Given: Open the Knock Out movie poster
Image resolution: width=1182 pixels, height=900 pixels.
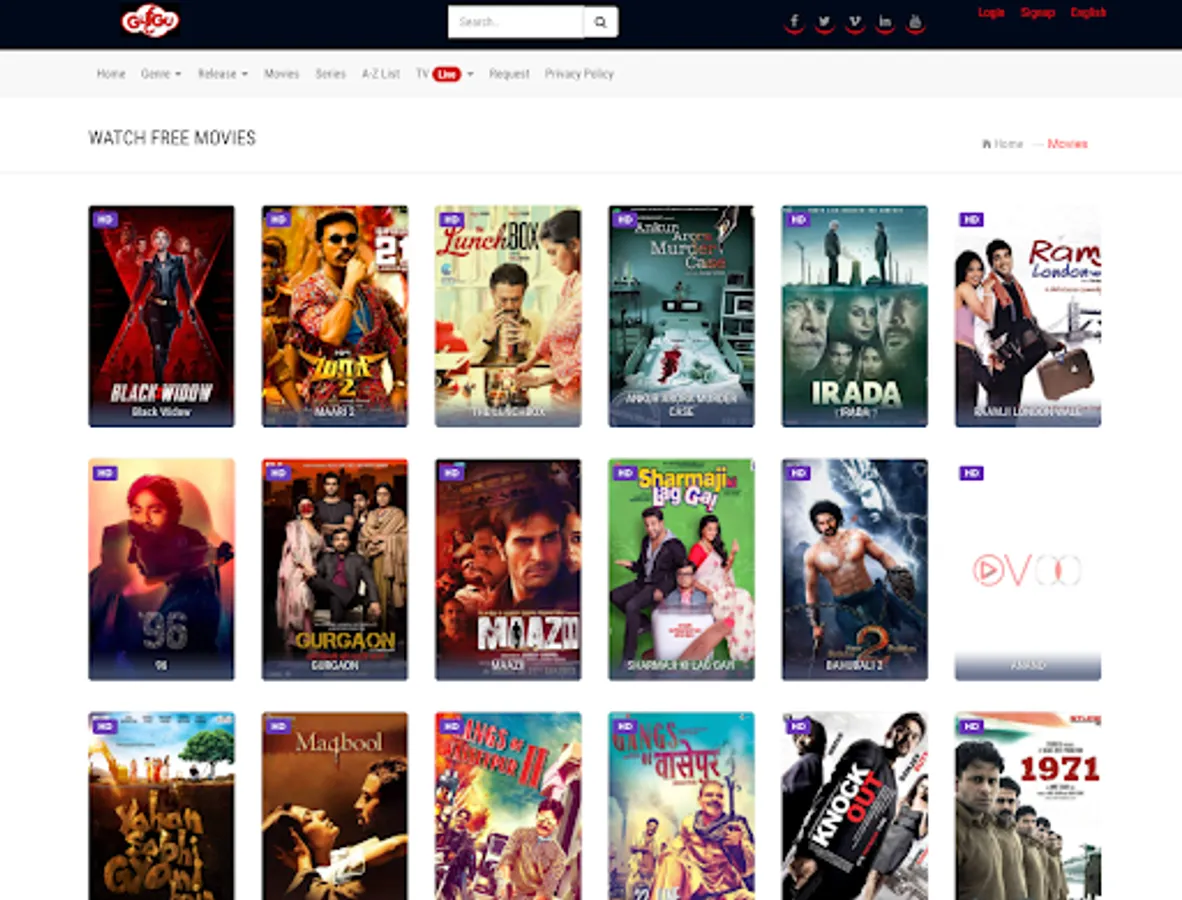Looking at the screenshot, I should click(855, 806).
